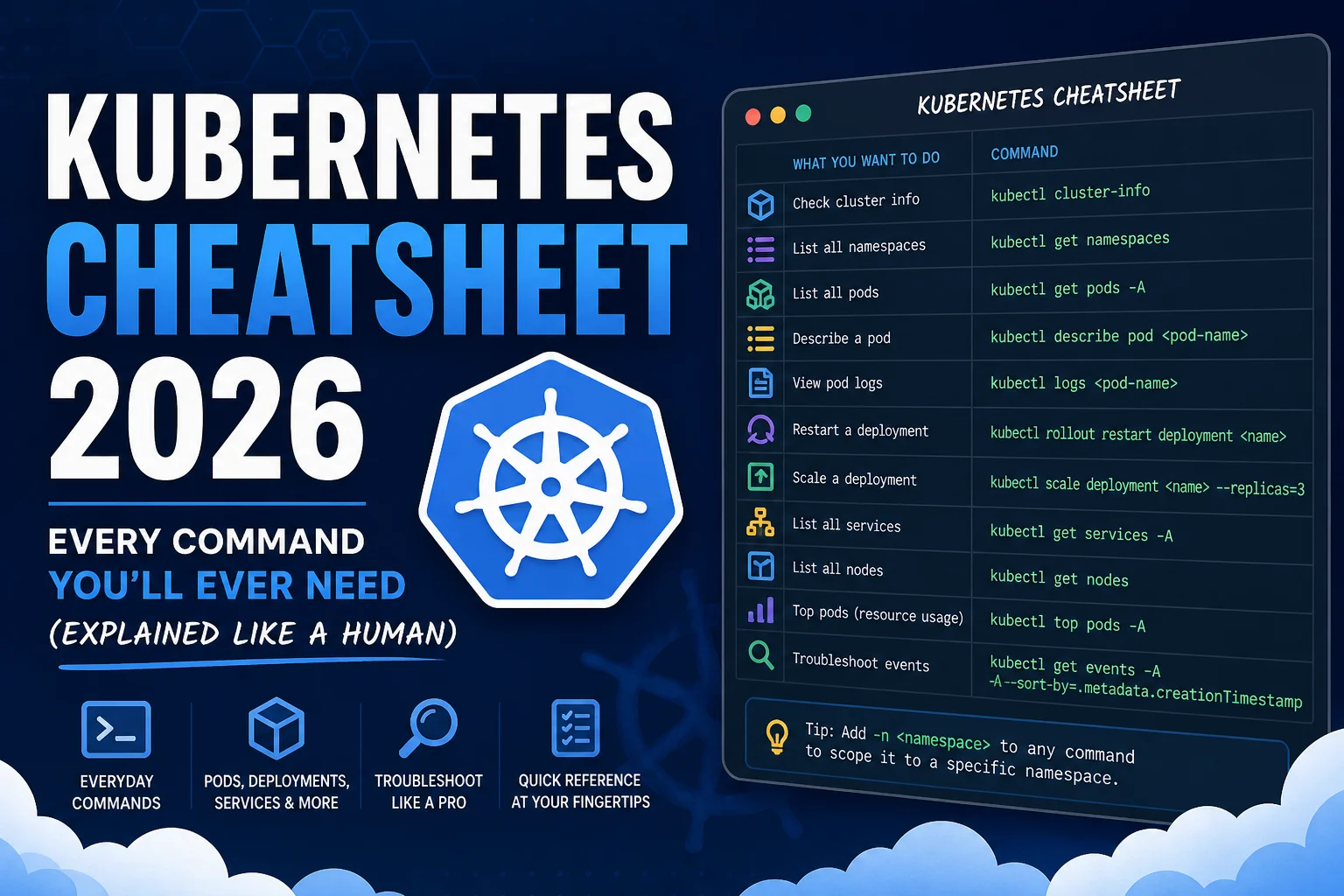The image size is (1344, 896).
Task: Select the kubectl scale deployment command
Action: [x=1147, y=486]
